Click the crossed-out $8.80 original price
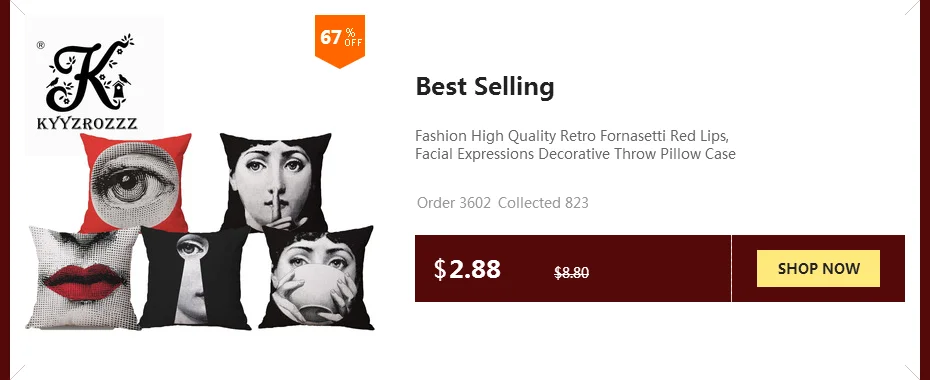This screenshot has width=930, height=380. click(x=571, y=273)
